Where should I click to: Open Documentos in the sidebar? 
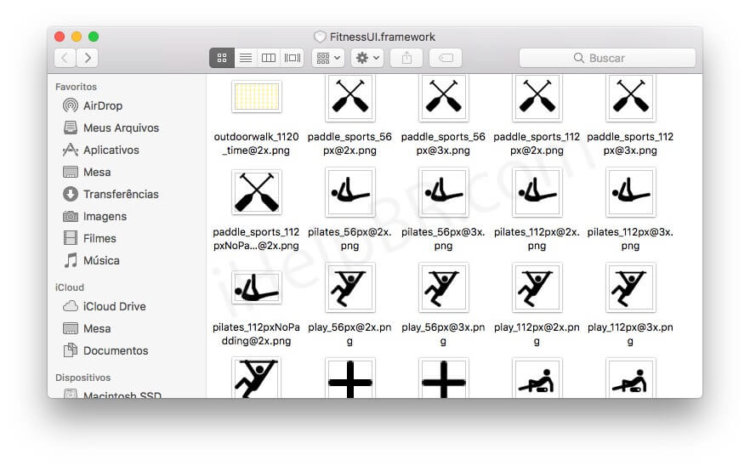click(x=105, y=350)
